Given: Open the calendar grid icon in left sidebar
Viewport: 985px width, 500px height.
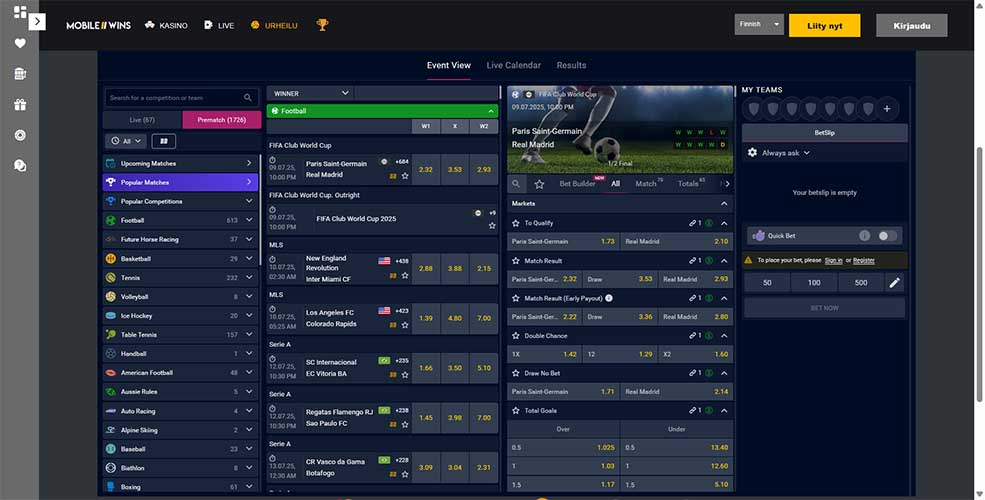Looking at the screenshot, I should (20, 73).
